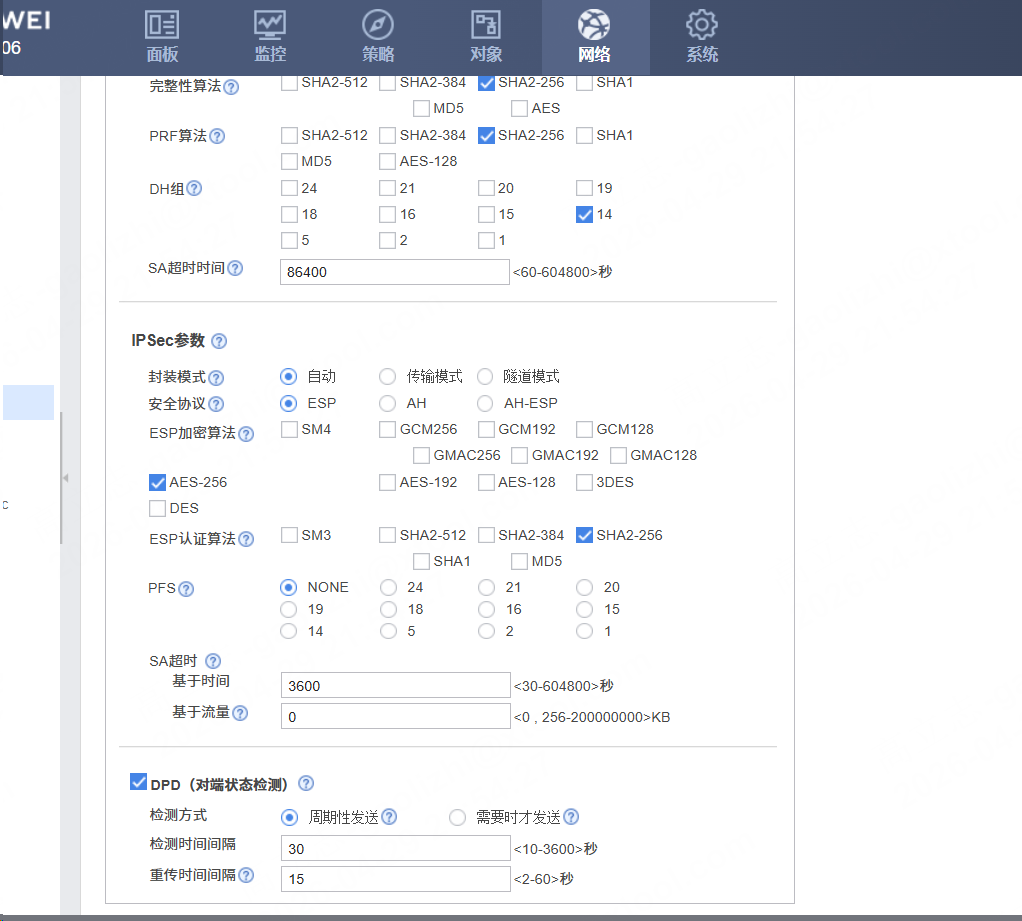Click help icon beside PFS label

click(185, 589)
